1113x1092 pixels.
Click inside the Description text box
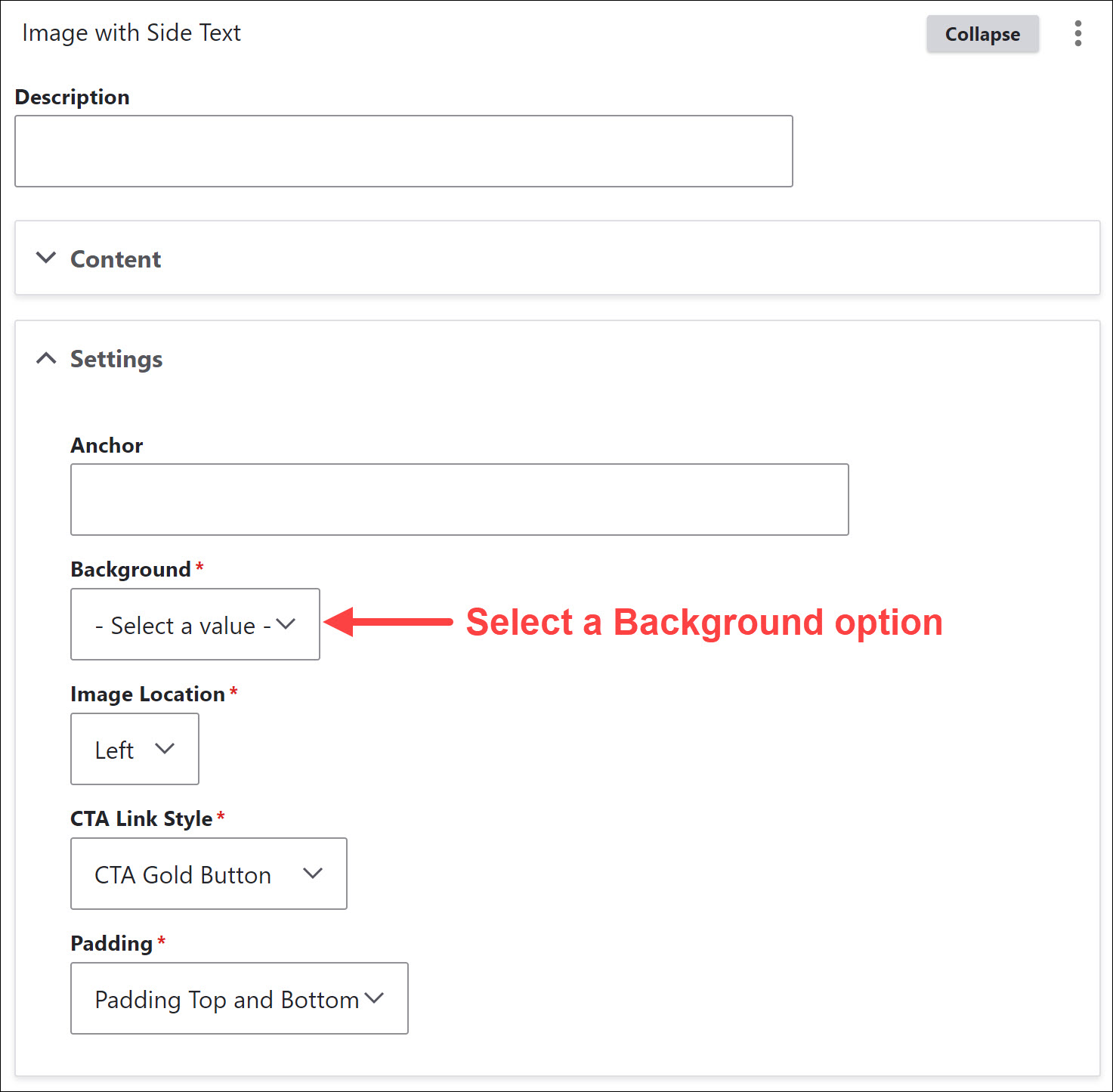(403, 150)
